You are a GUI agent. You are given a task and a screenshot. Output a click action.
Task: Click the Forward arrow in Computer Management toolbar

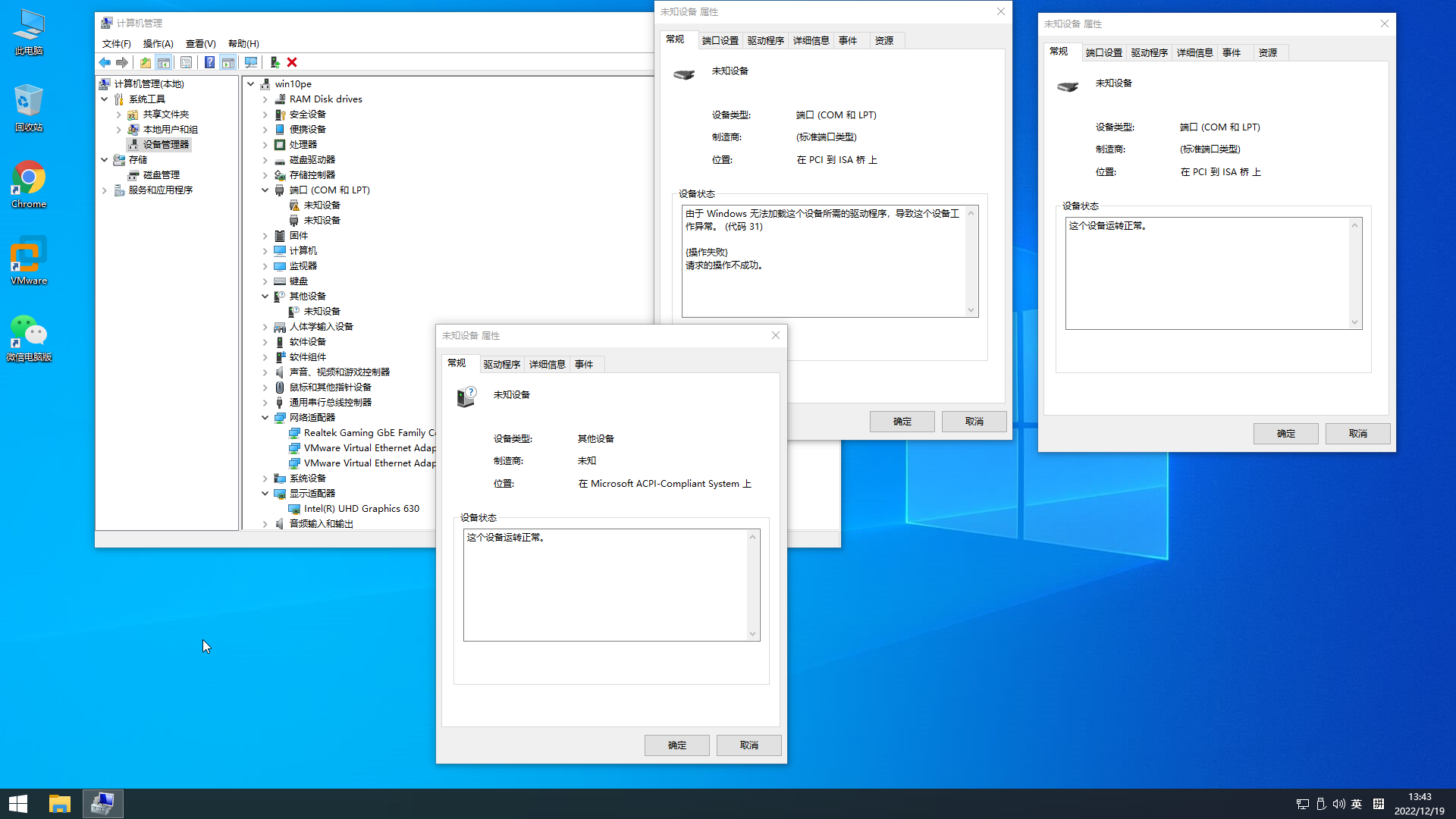122,62
